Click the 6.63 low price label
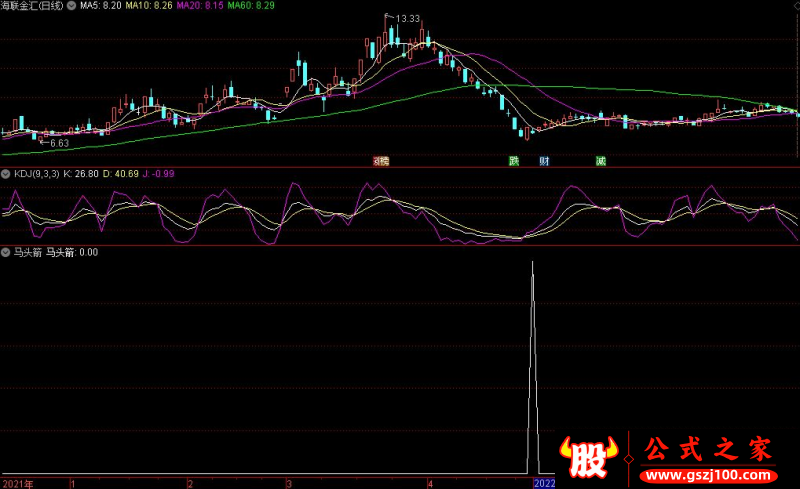Screen dimensions: 800x489 [x=59, y=143]
